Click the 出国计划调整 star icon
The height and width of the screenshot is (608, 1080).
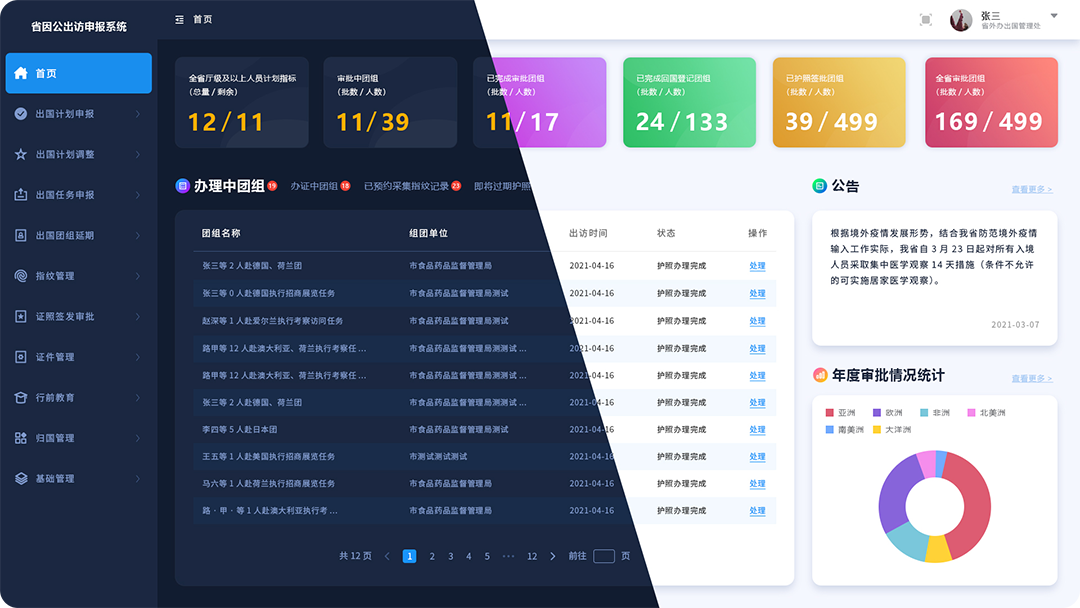tap(21, 155)
